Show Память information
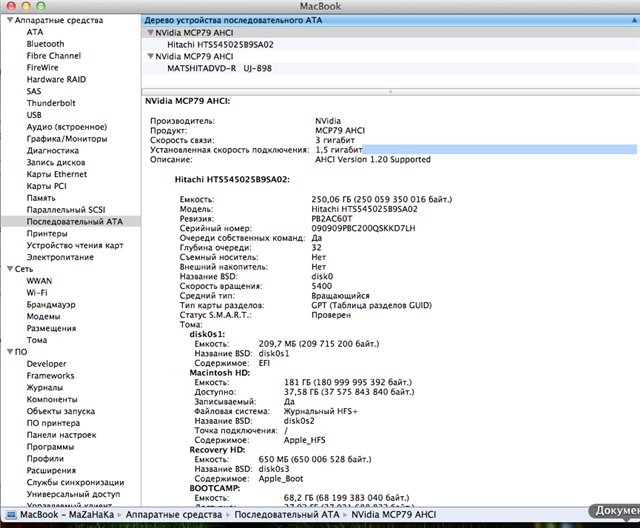 click(x=41, y=197)
